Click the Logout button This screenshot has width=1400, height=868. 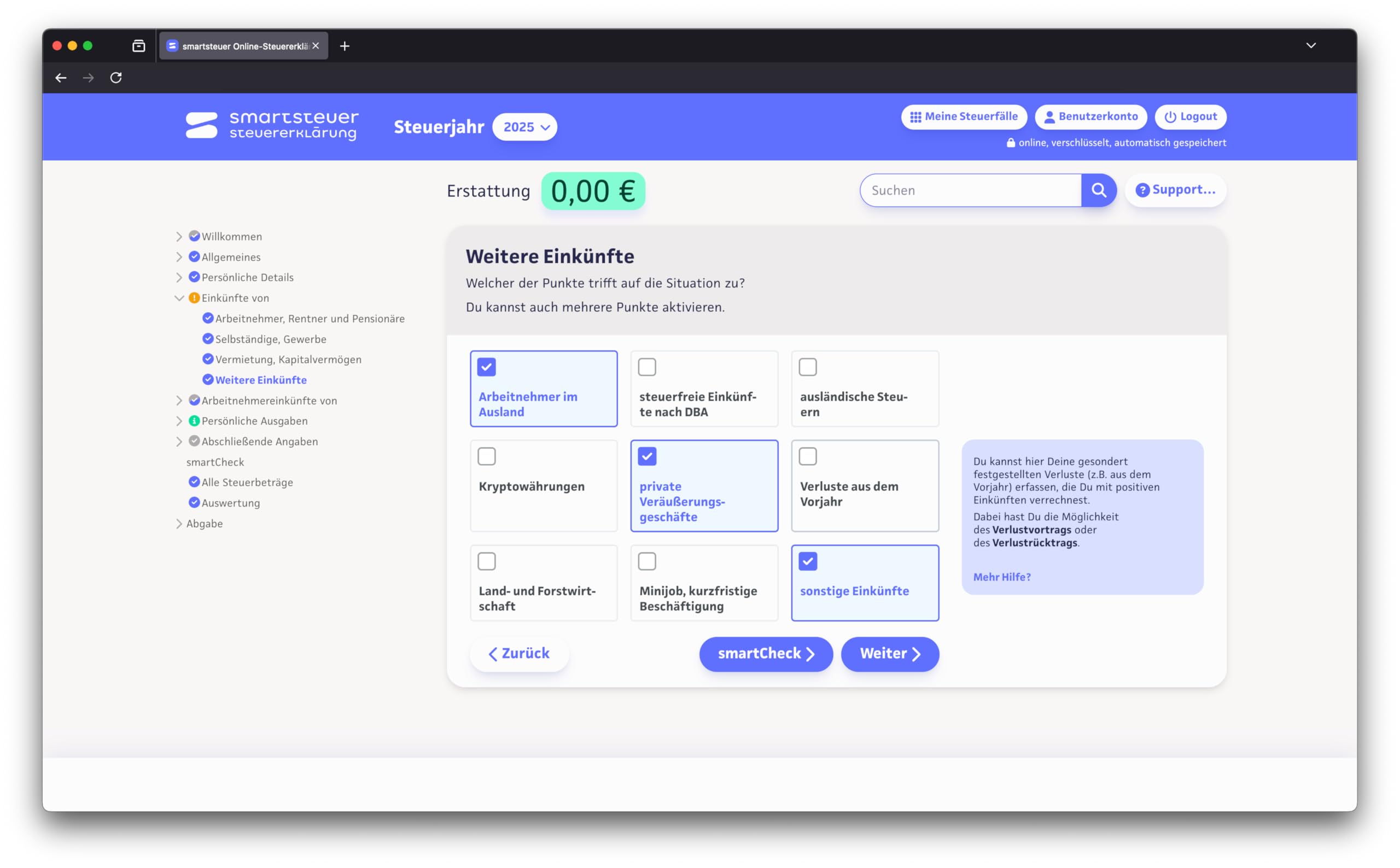[x=1191, y=116]
